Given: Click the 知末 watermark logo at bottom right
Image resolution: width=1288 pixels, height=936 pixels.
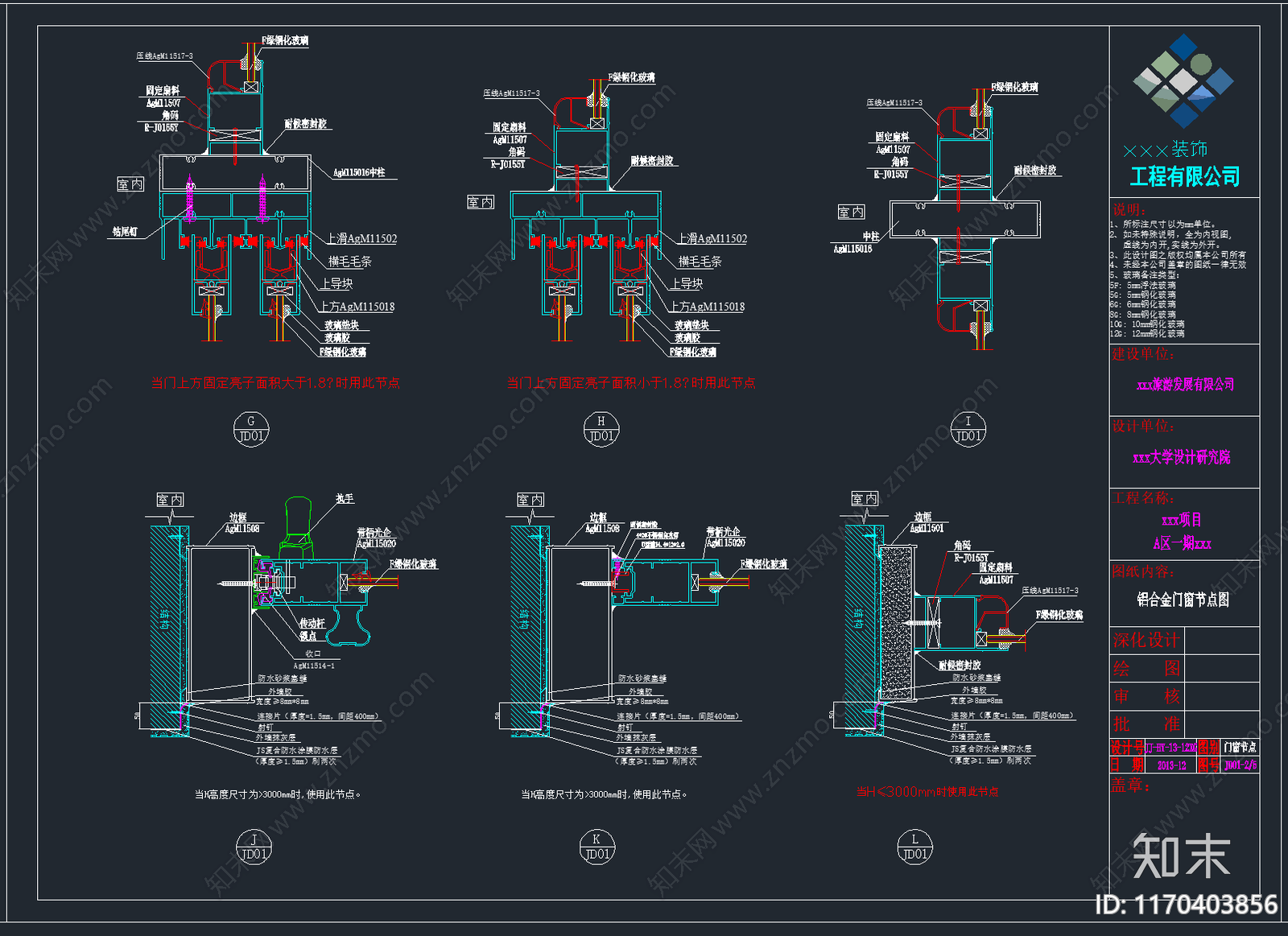Looking at the screenshot, I should [1181, 856].
